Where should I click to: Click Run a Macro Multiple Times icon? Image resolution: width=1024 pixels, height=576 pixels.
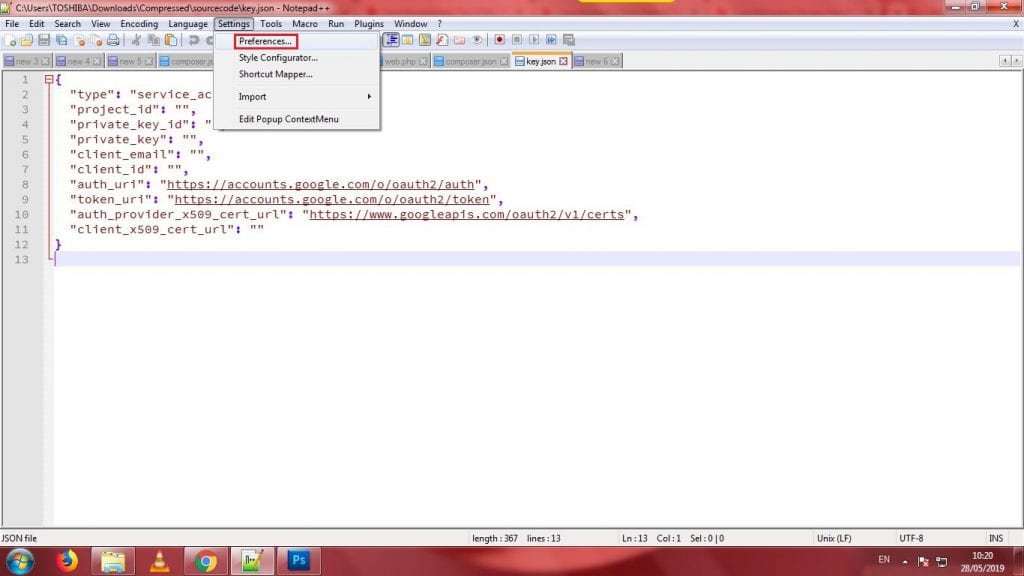[x=551, y=40]
